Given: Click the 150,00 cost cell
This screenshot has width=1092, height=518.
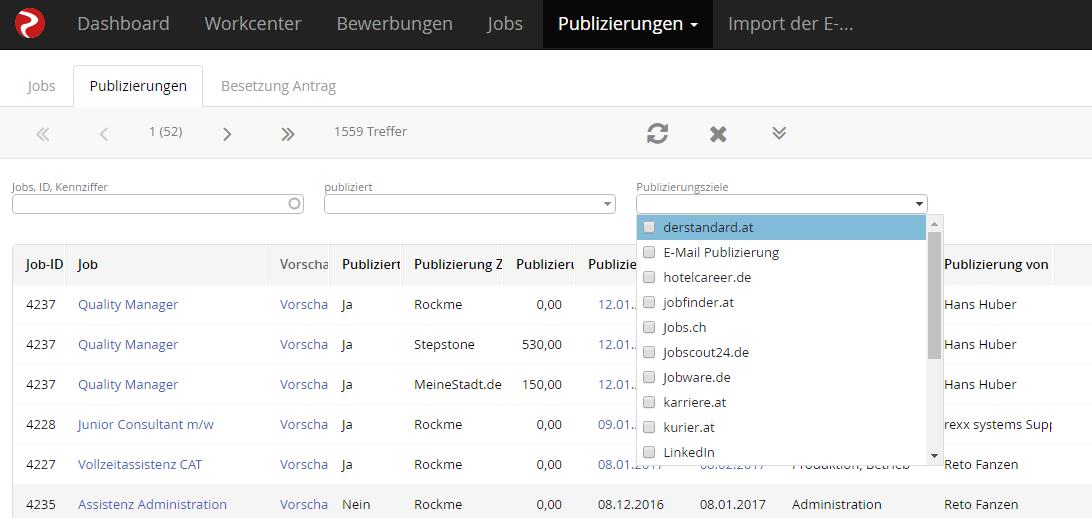Looking at the screenshot, I should 542,384.
